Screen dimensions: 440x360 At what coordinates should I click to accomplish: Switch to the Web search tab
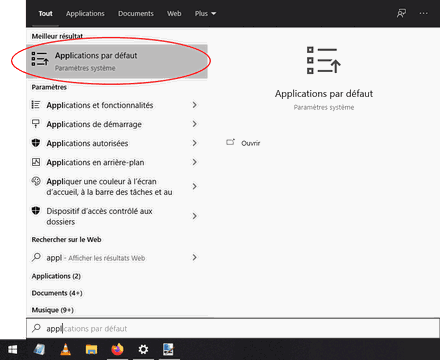click(x=174, y=14)
